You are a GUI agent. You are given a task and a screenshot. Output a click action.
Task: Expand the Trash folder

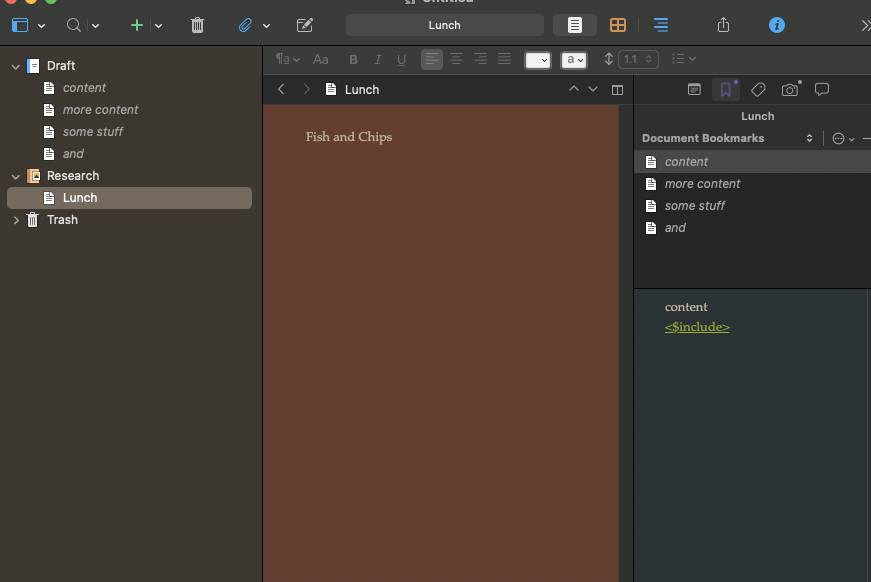[16, 220]
